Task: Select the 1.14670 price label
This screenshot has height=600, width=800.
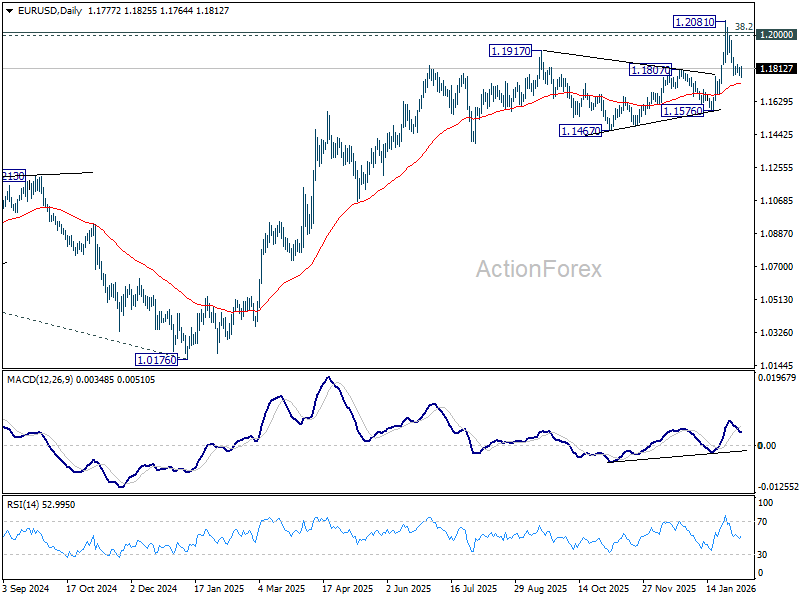Action: point(581,131)
